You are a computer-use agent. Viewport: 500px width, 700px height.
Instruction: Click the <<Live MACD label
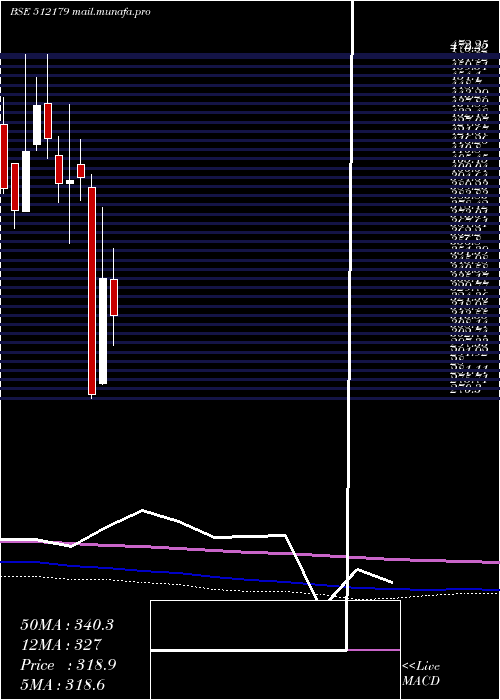(421, 674)
